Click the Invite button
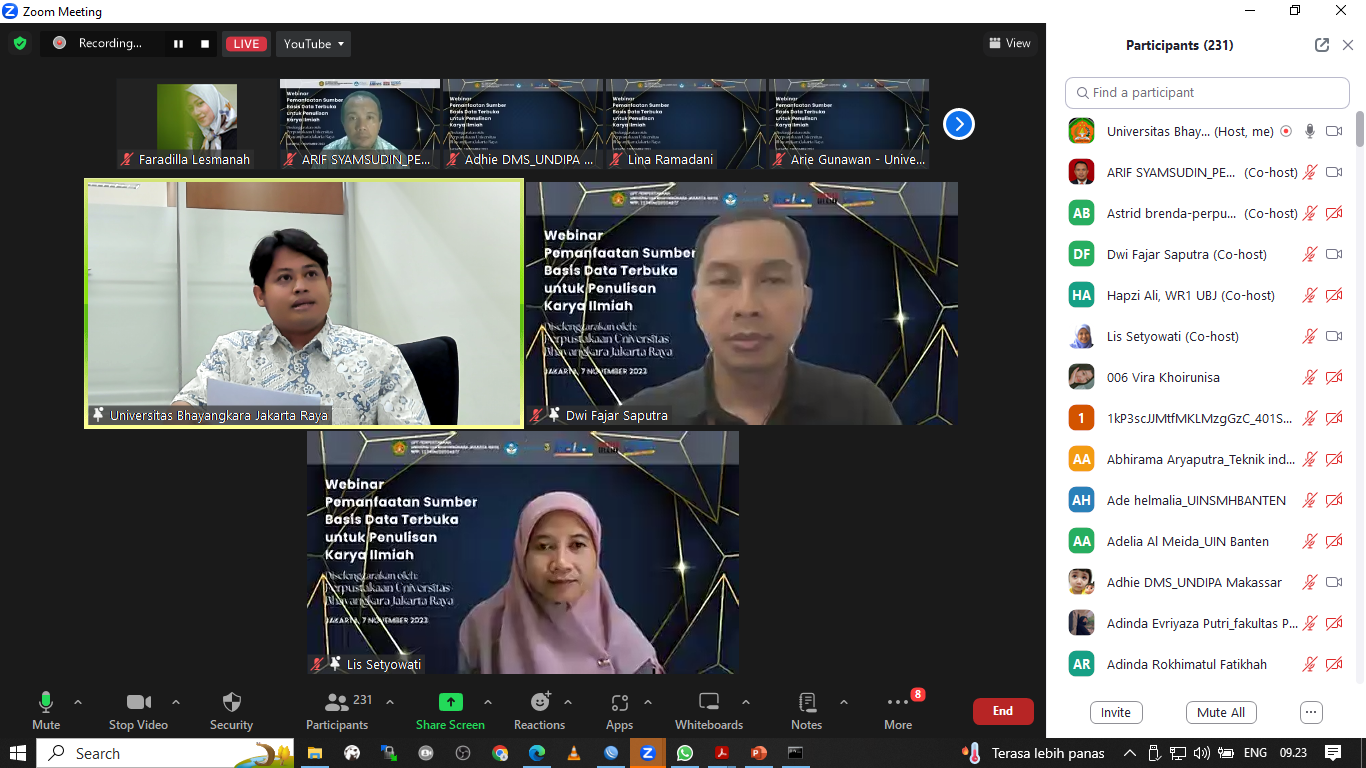 [x=1115, y=712]
